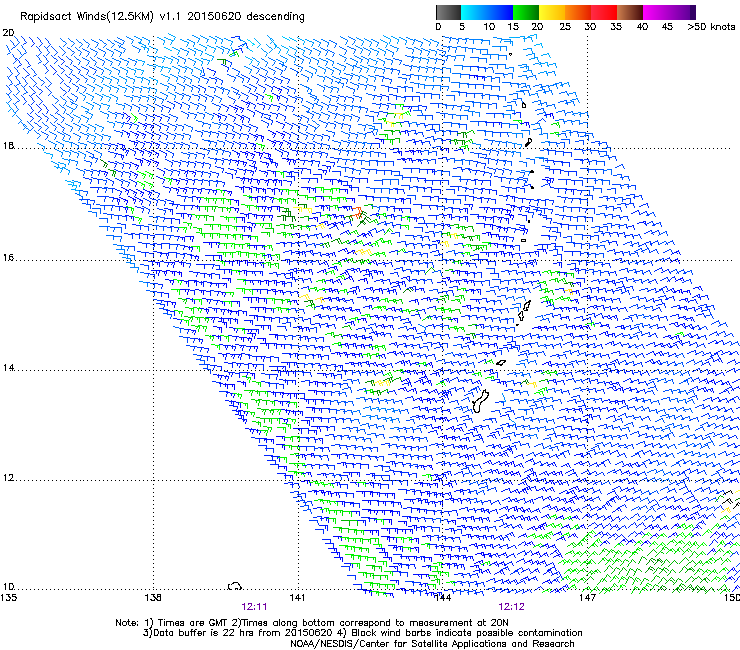The width and height of the screenshot is (740, 650).
Task: Click the longitude label '135'
Action: (8, 598)
